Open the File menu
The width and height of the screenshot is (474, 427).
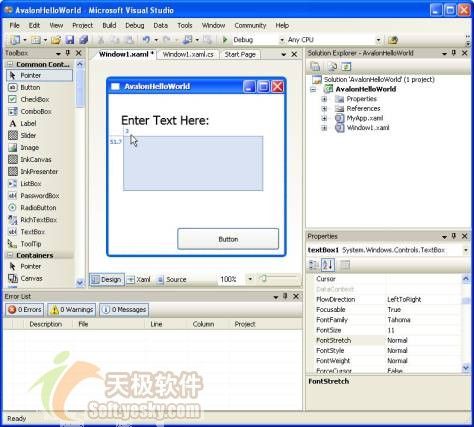pyautogui.click(x=14, y=25)
